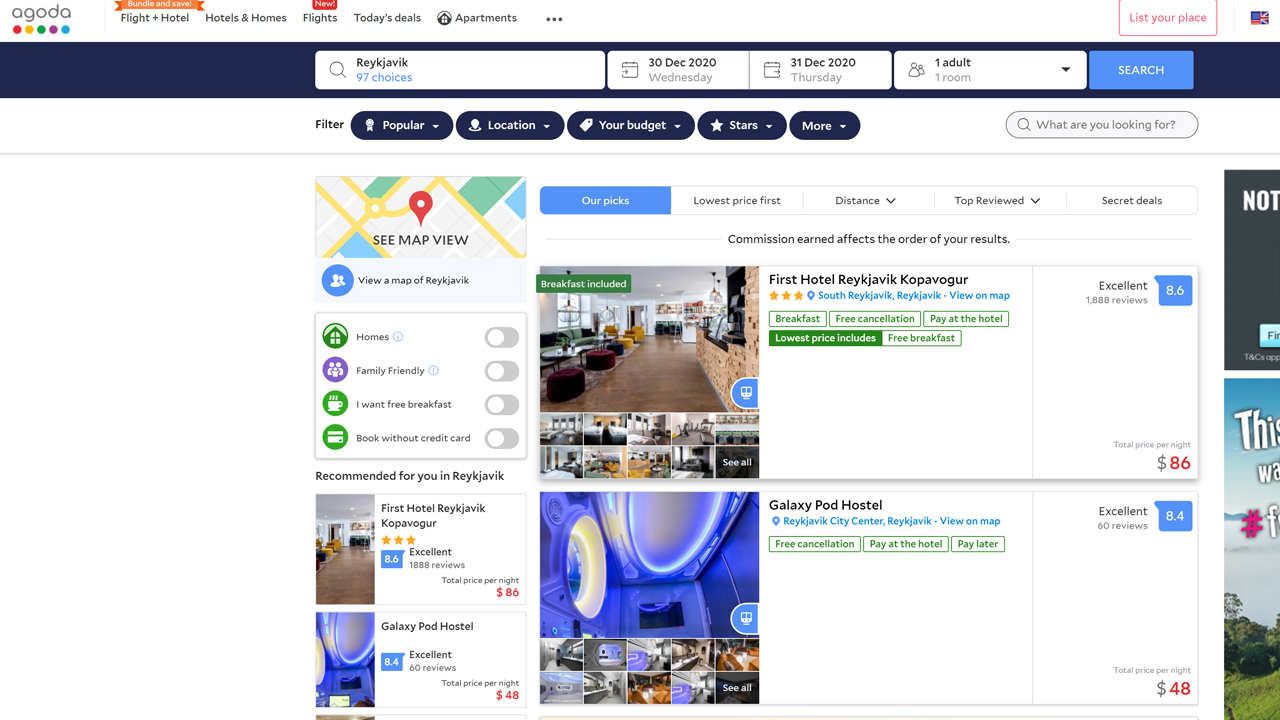Select the Secret deals tab

coord(1132,201)
